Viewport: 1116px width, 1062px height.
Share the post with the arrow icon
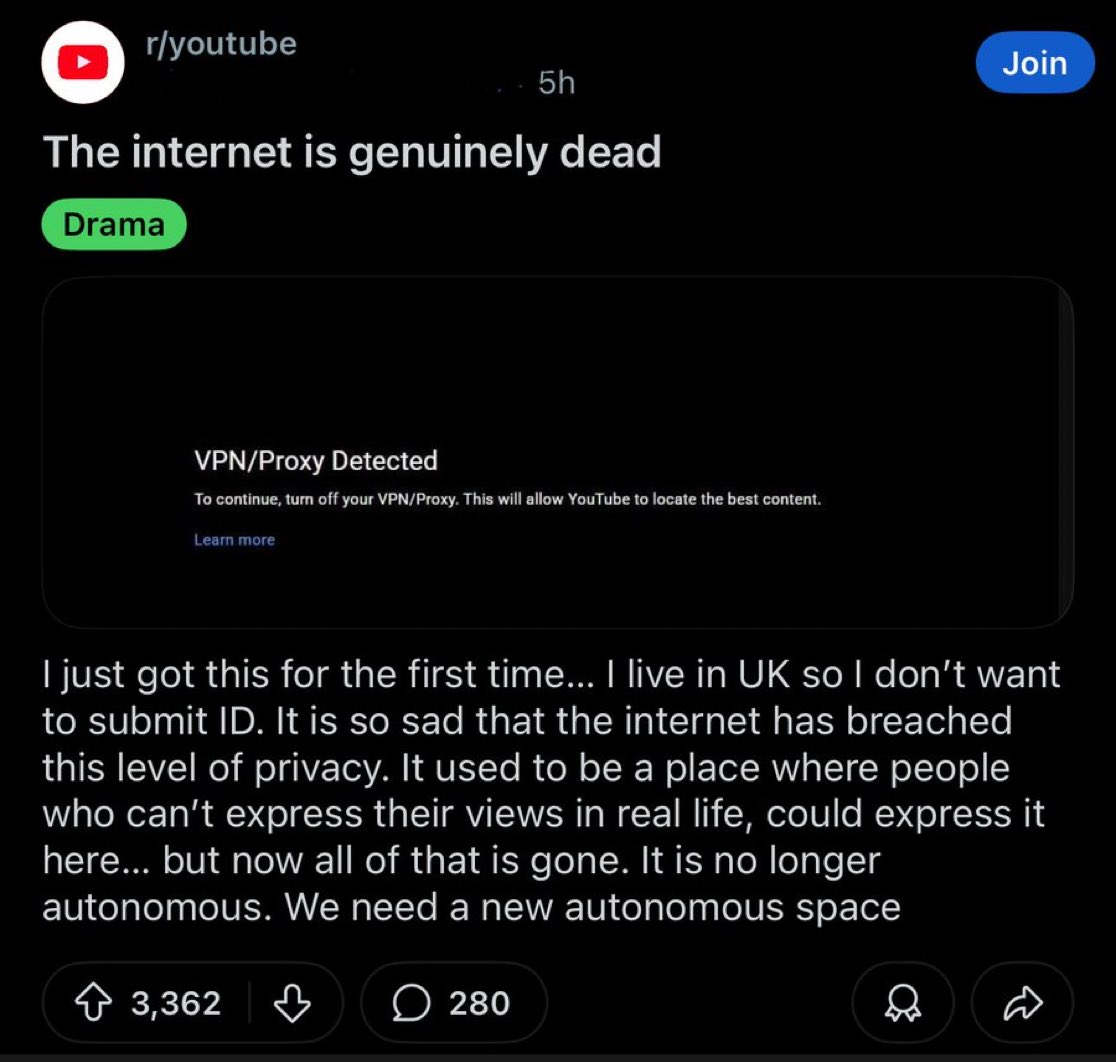(x=1022, y=1002)
